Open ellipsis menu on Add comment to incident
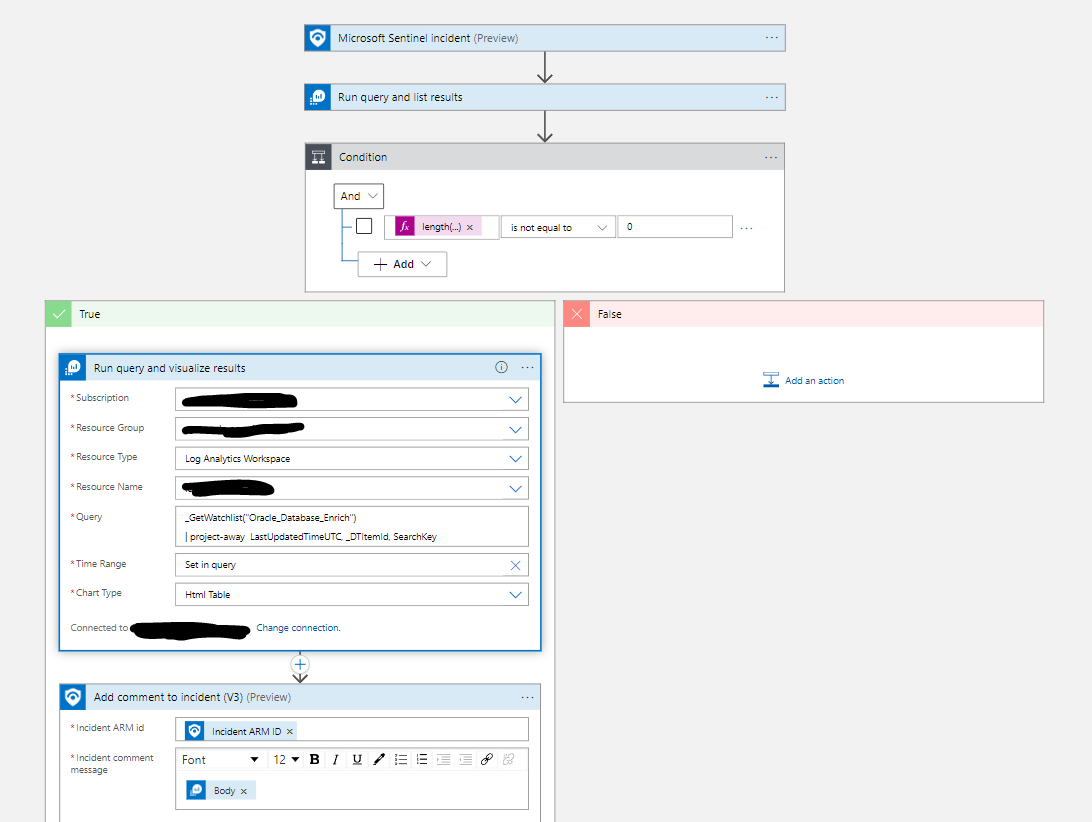1092x822 pixels. coord(527,697)
